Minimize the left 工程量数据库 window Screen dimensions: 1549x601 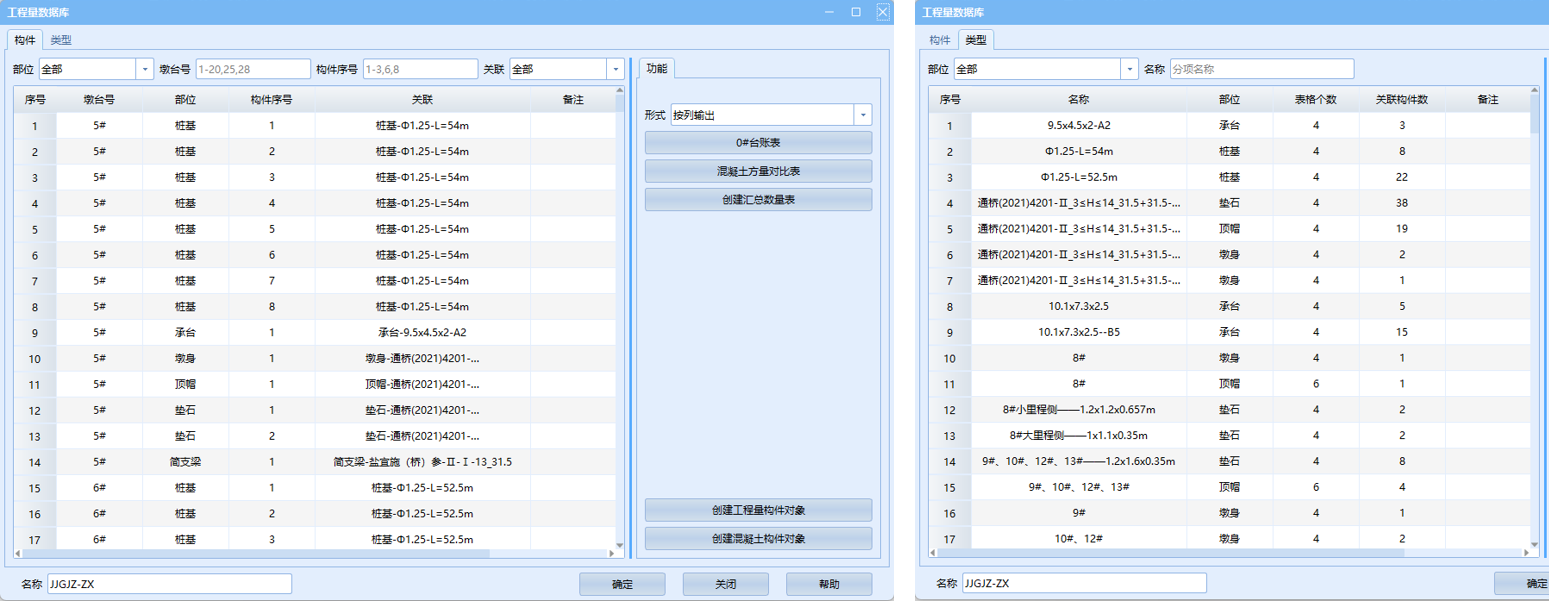(x=829, y=12)
